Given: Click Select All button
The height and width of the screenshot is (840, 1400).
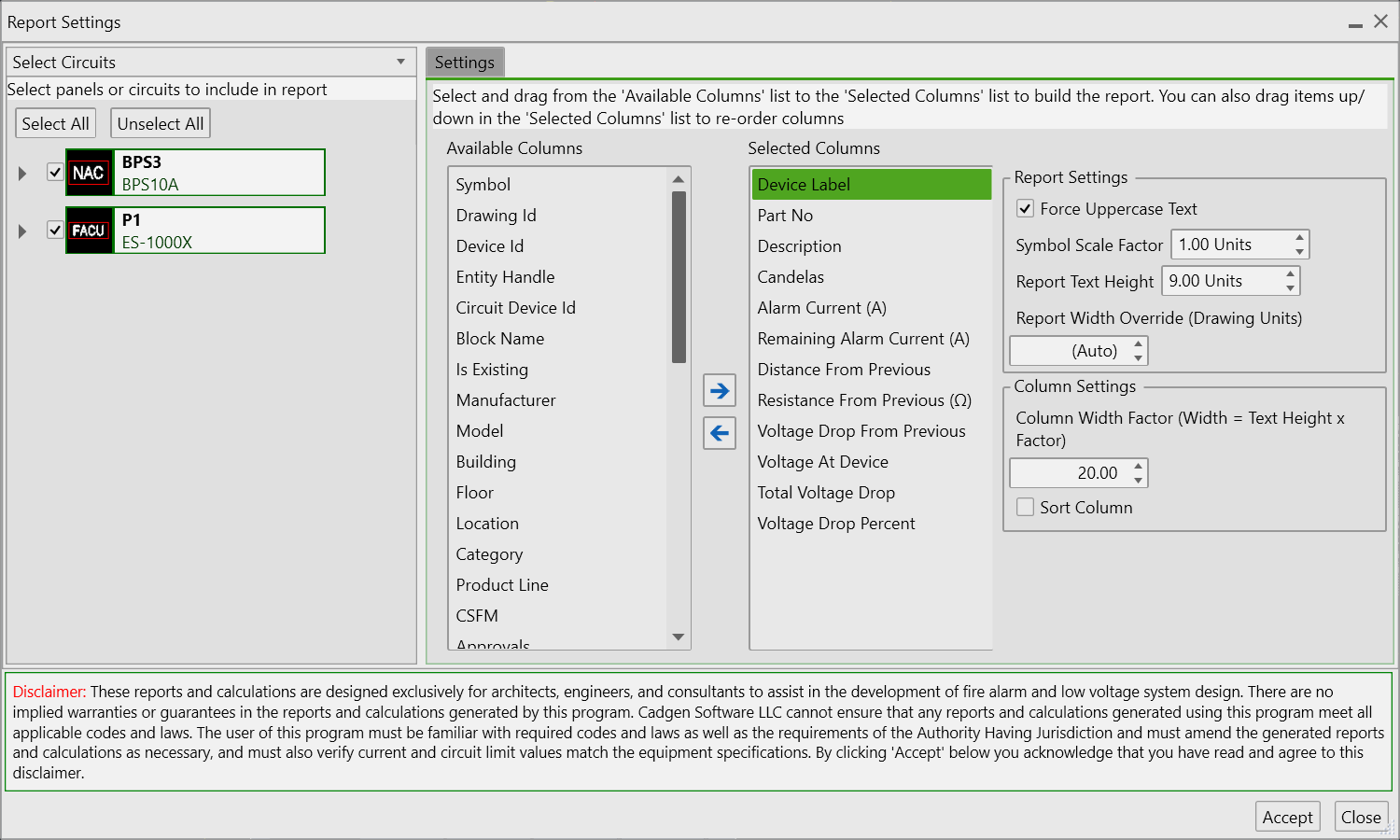Looking at the screenshot, I should 56,124.
